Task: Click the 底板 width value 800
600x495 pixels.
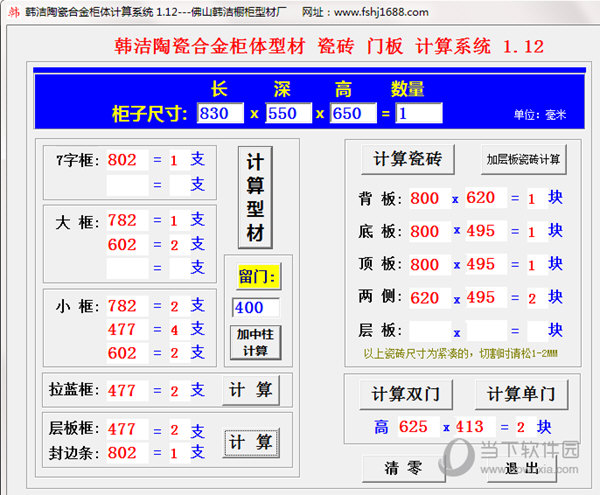Action: tap(430, 231)
